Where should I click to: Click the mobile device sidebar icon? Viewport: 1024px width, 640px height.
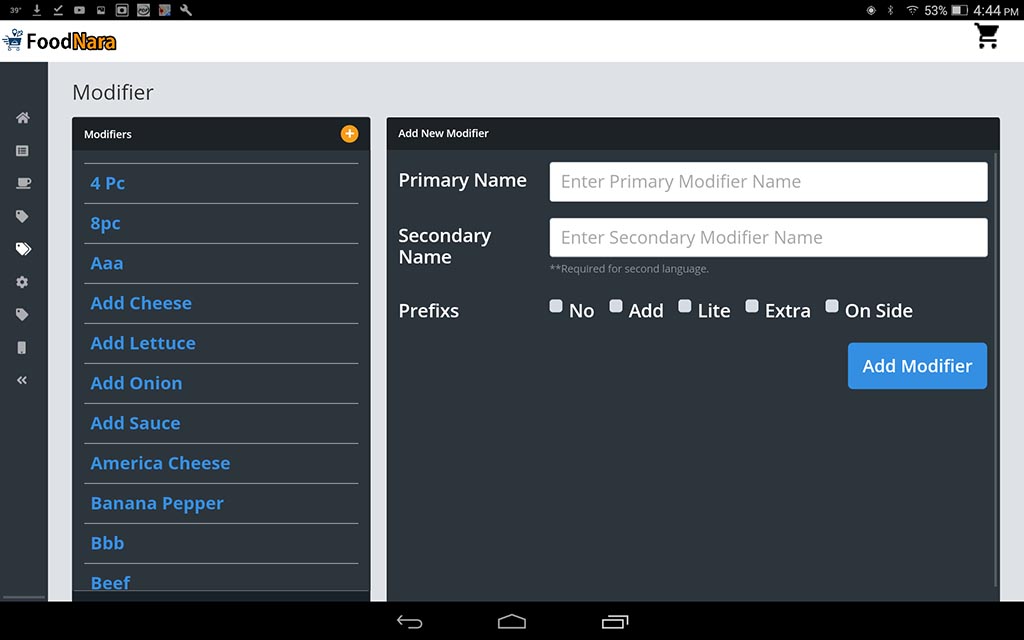22,348
